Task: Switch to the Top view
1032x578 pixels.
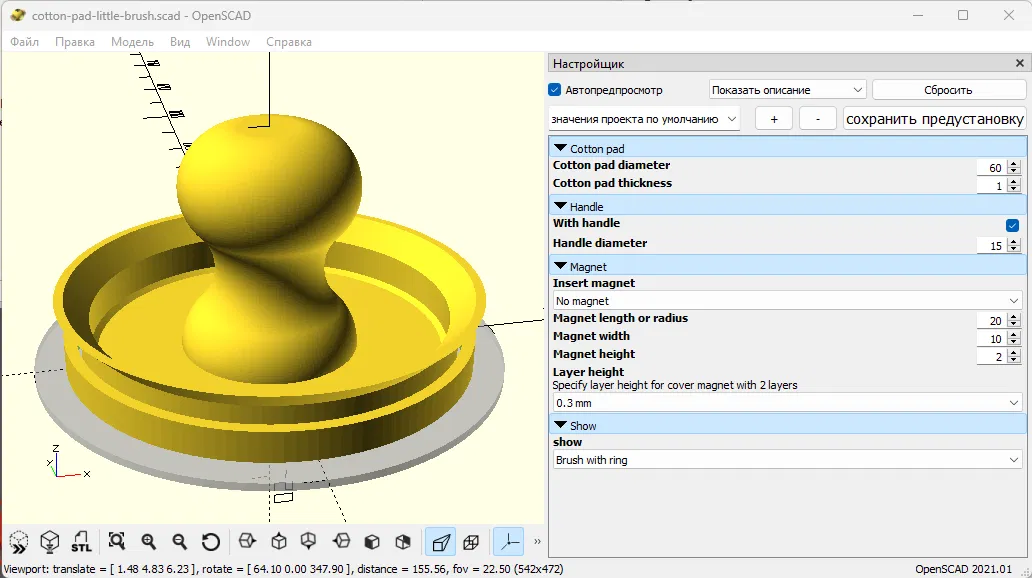Action: click(279, 542)
